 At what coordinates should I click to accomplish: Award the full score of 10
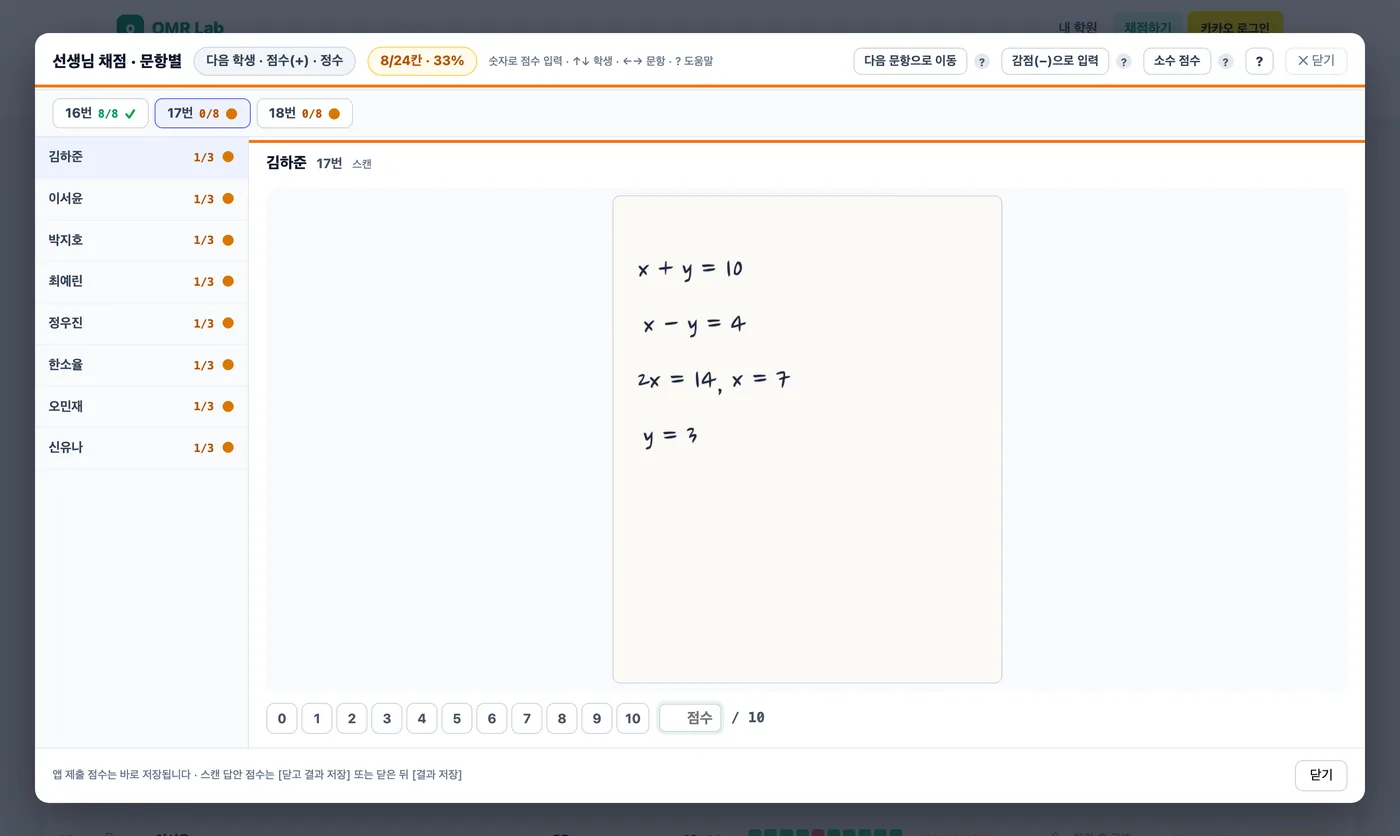click(633, 718)
